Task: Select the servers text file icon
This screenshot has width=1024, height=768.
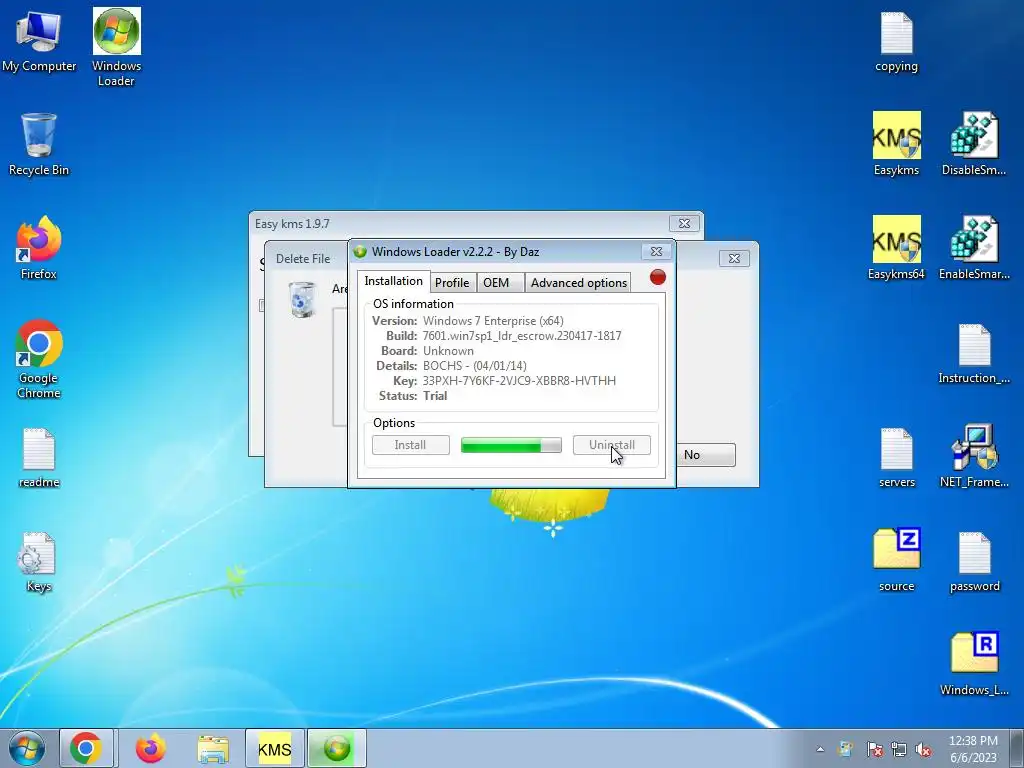Action: [x=896, y=458]
